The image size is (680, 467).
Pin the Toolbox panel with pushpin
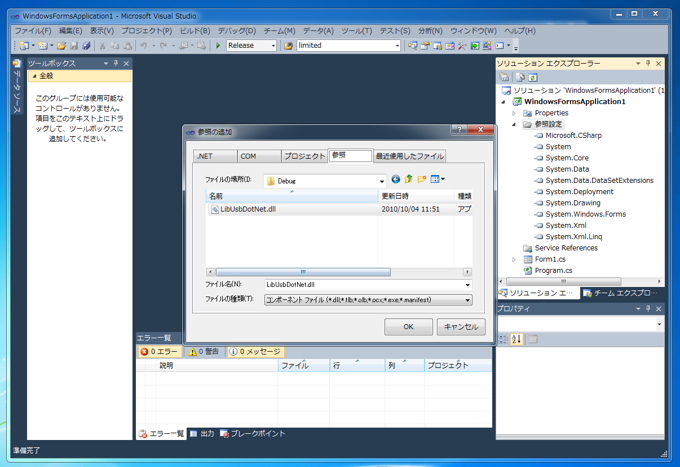pos(116,63)
